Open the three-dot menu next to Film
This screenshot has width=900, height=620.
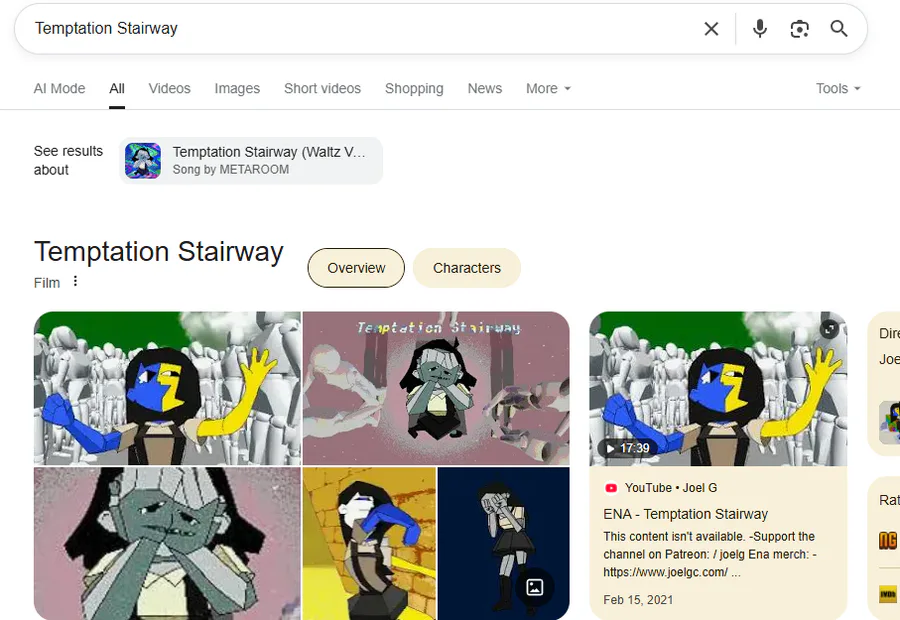[x=75, y=281]
